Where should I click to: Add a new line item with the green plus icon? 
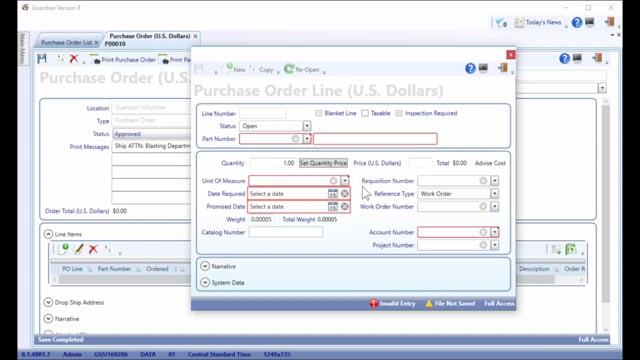[x=63, y=249]
